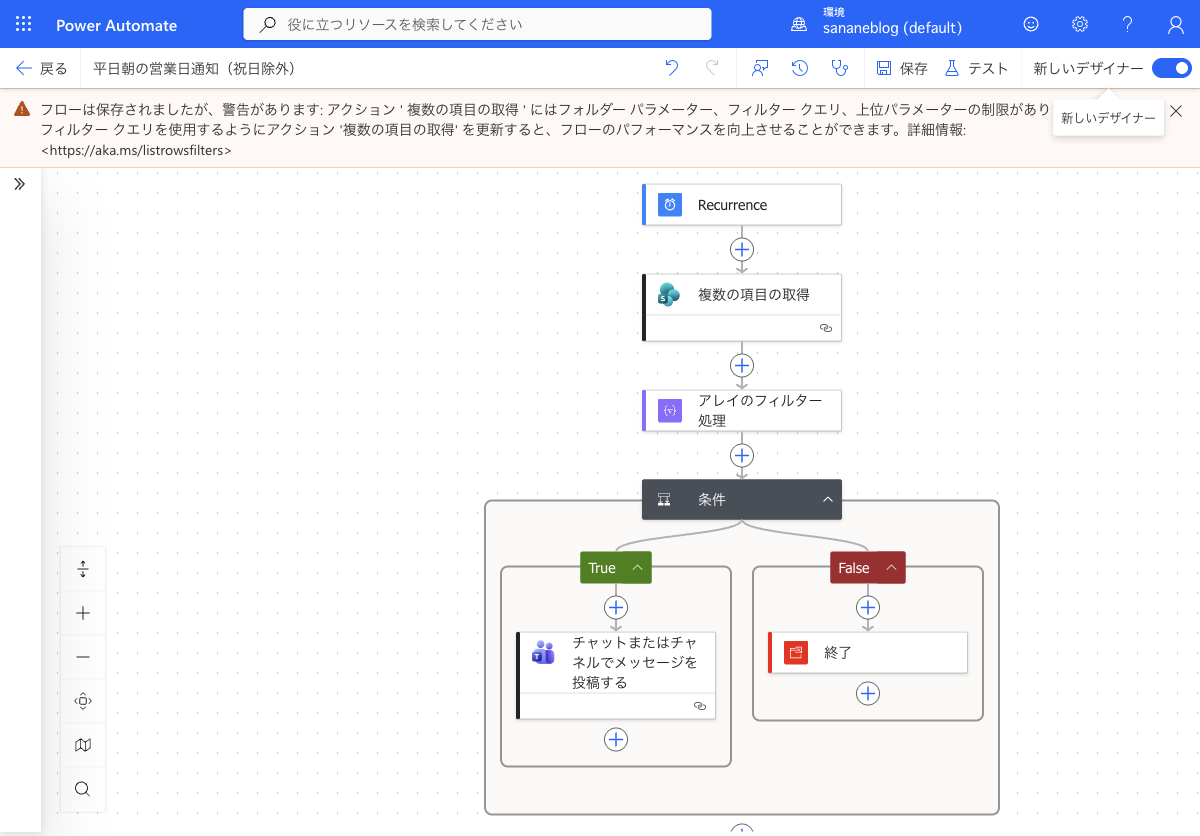This screenshot has height=836, width=1200.
Task: Open the account profile icon
Action: (1176, 24)
